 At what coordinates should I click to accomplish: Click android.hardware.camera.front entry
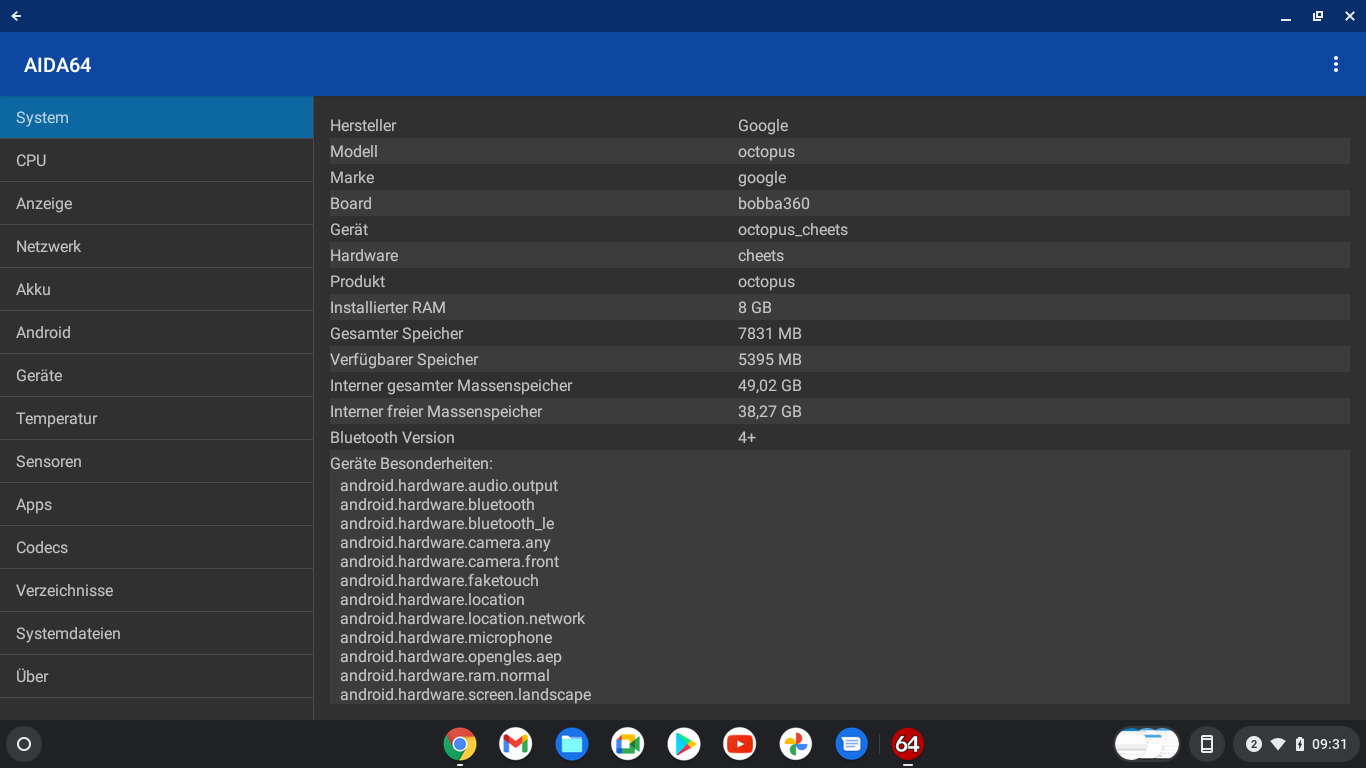(449, 561)
